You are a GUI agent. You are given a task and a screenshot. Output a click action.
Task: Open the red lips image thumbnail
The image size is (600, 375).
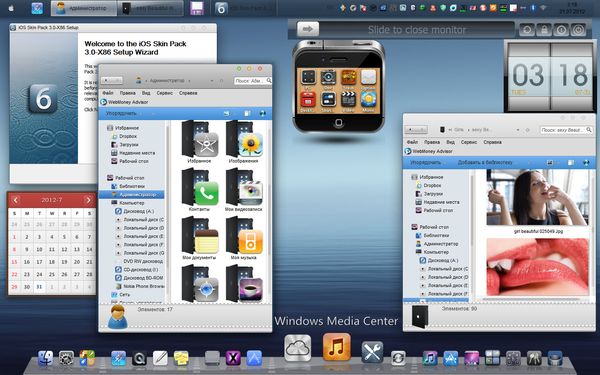(538, 267)
